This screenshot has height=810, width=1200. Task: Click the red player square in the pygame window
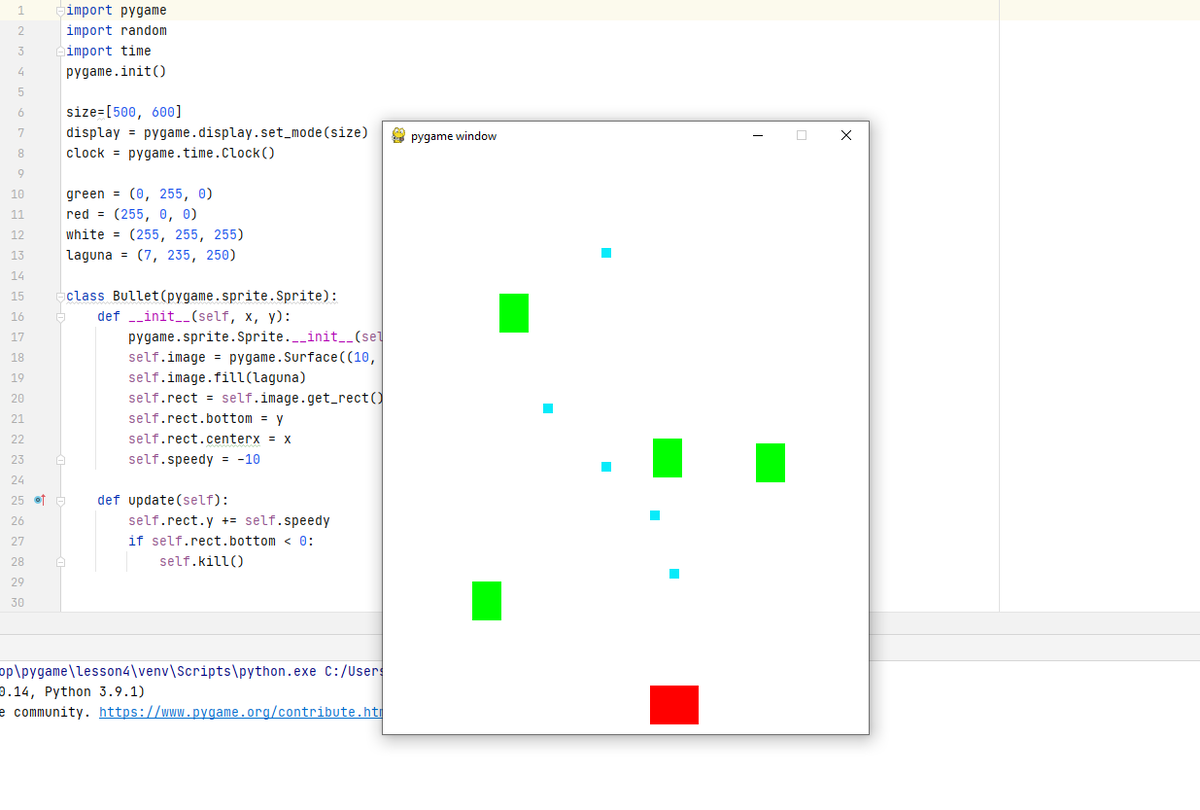click(674, 705)
